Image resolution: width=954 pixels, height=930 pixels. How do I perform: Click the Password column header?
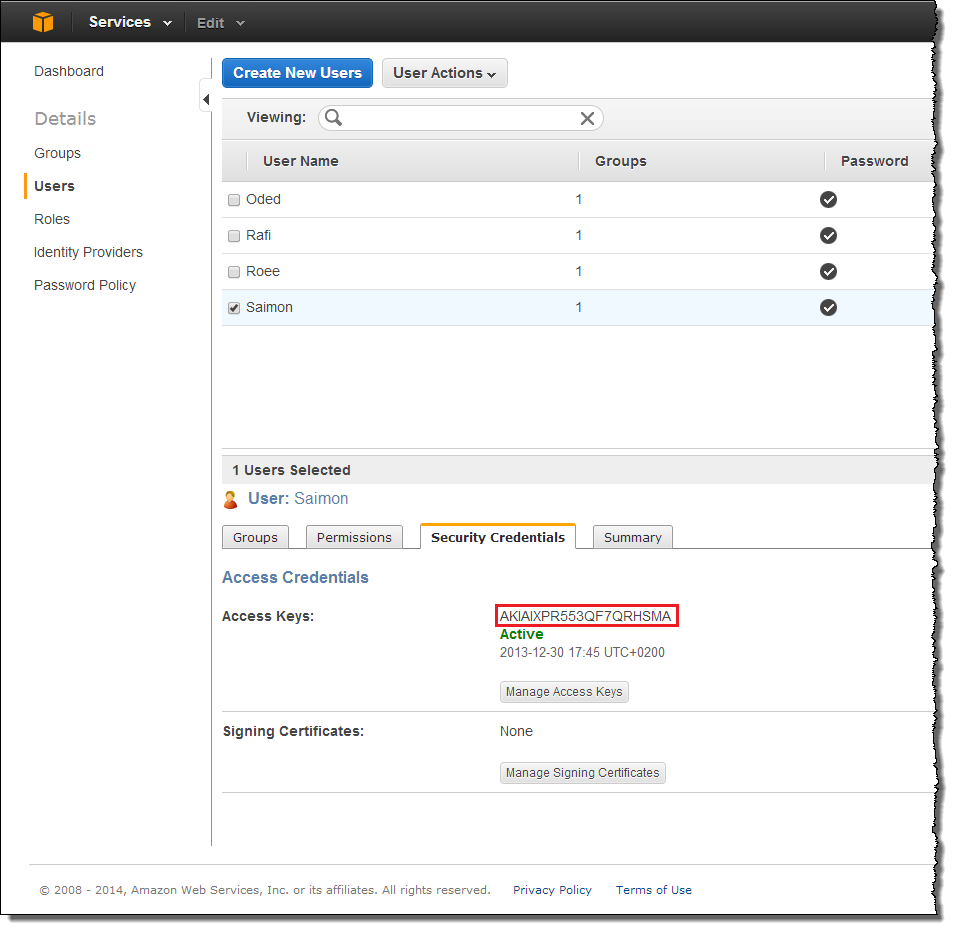[x=874, y=161]
